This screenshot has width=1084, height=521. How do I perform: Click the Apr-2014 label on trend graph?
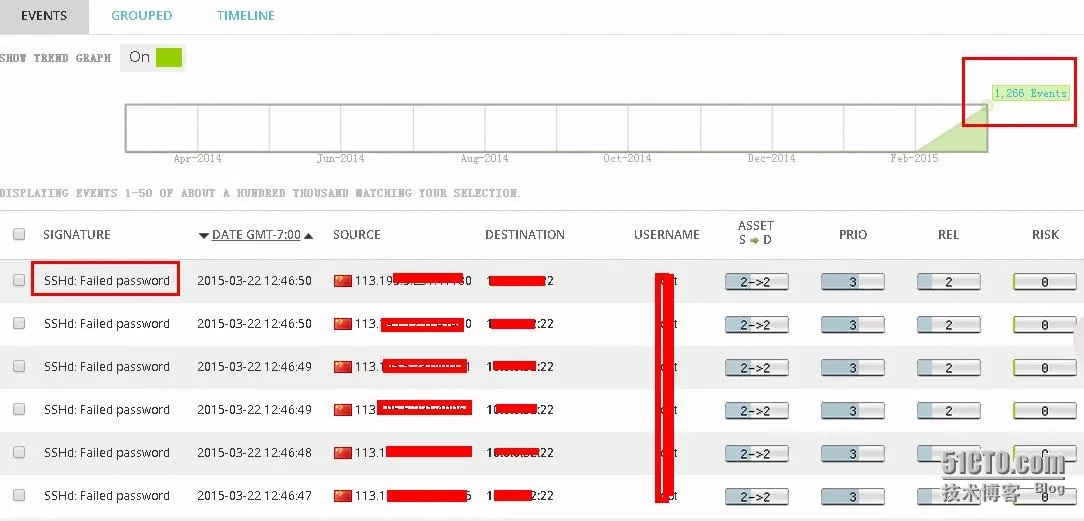[197, 158]
